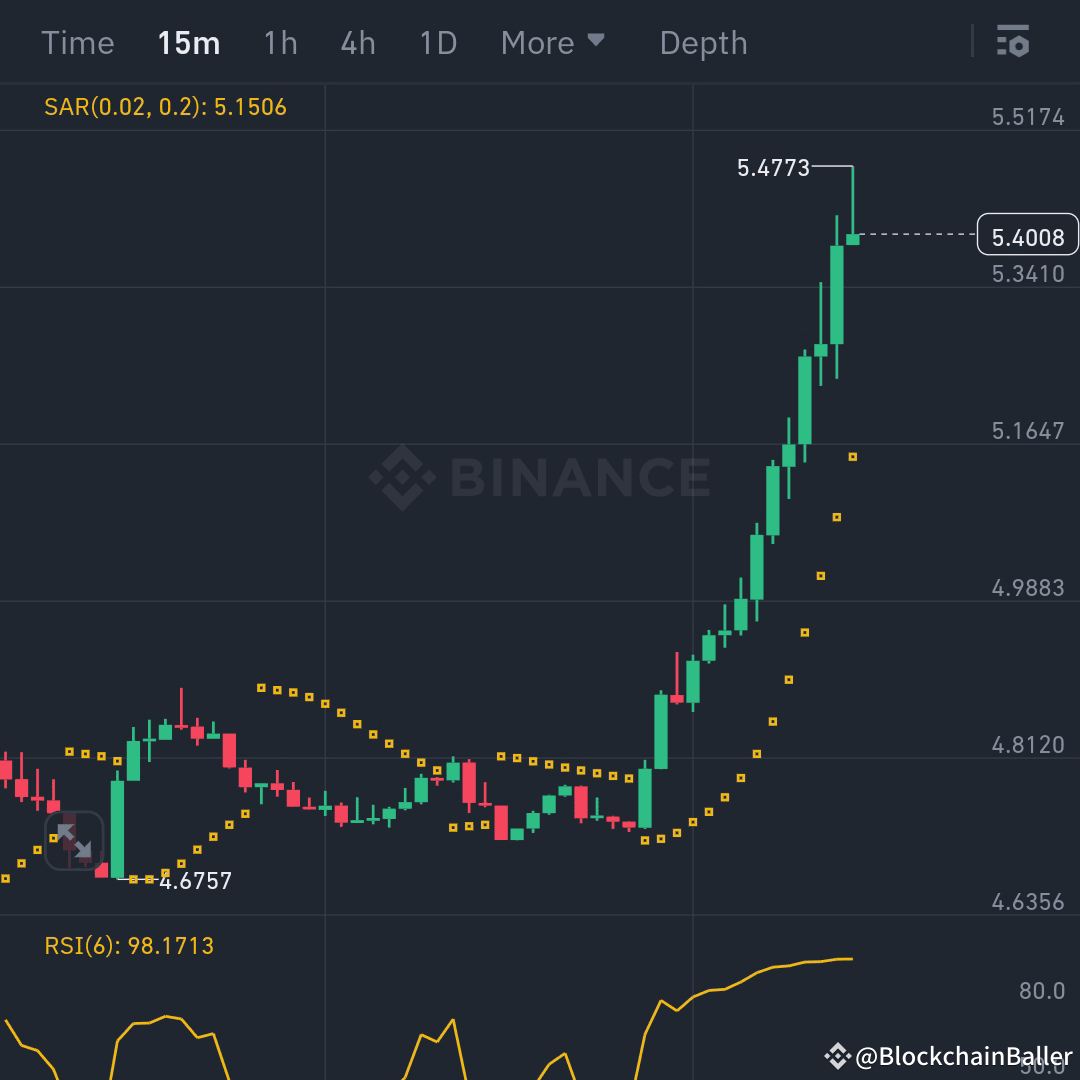The width and height of the screenshot is (1080, 1080).
Task: Switch to the 1h interval
Action: pos(281,43)
